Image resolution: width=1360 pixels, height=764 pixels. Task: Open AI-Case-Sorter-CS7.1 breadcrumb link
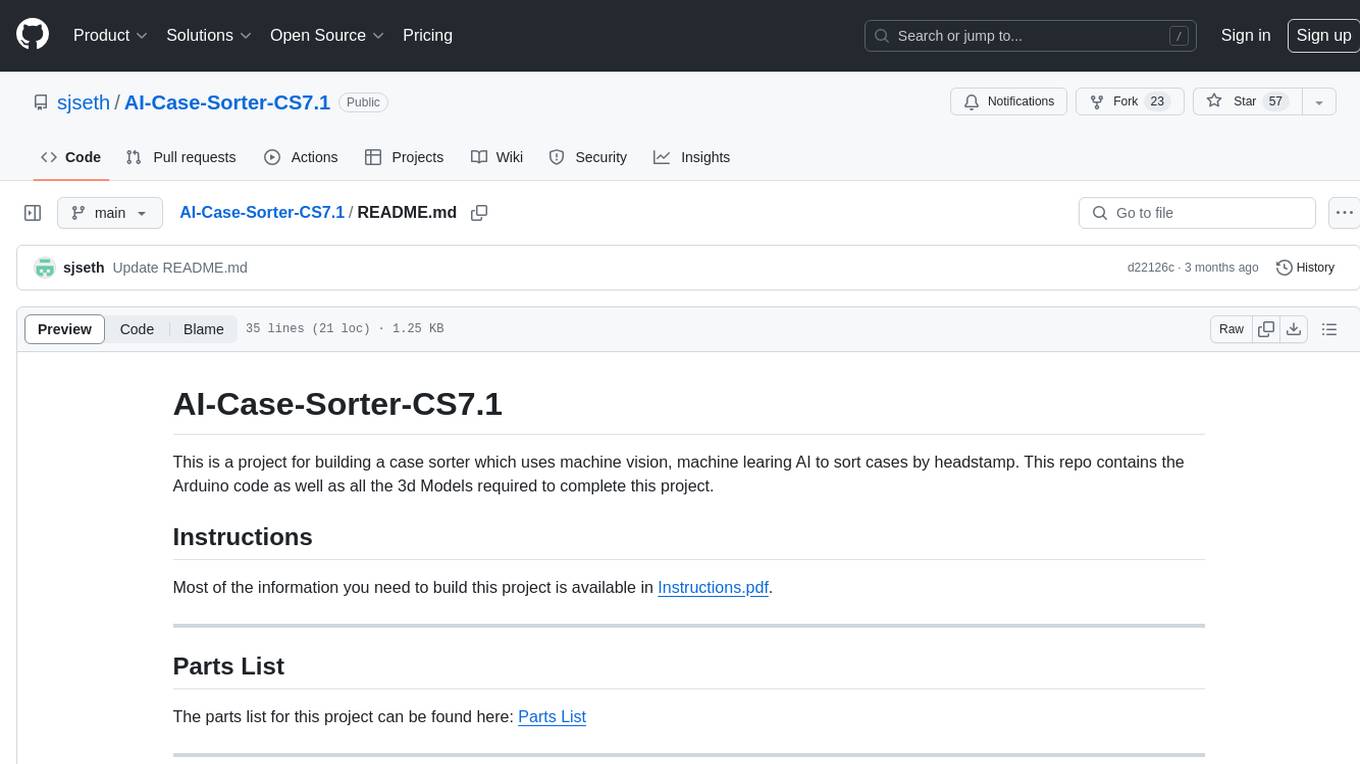(262, 212)
